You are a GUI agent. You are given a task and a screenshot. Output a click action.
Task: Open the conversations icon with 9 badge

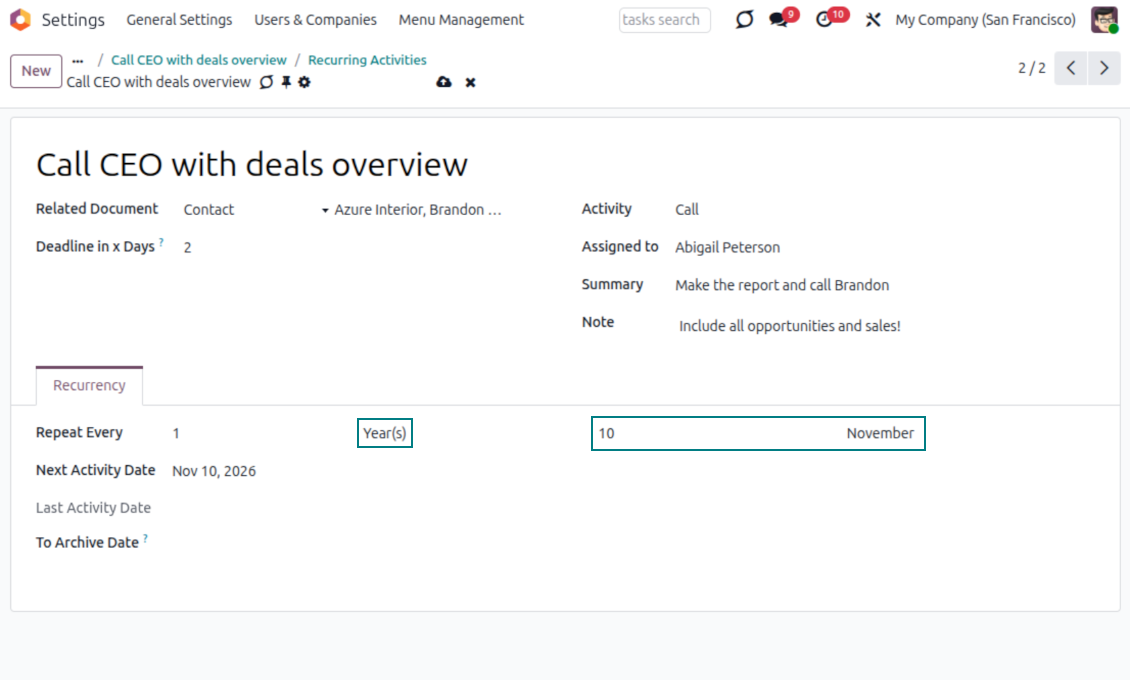point(779,20)
